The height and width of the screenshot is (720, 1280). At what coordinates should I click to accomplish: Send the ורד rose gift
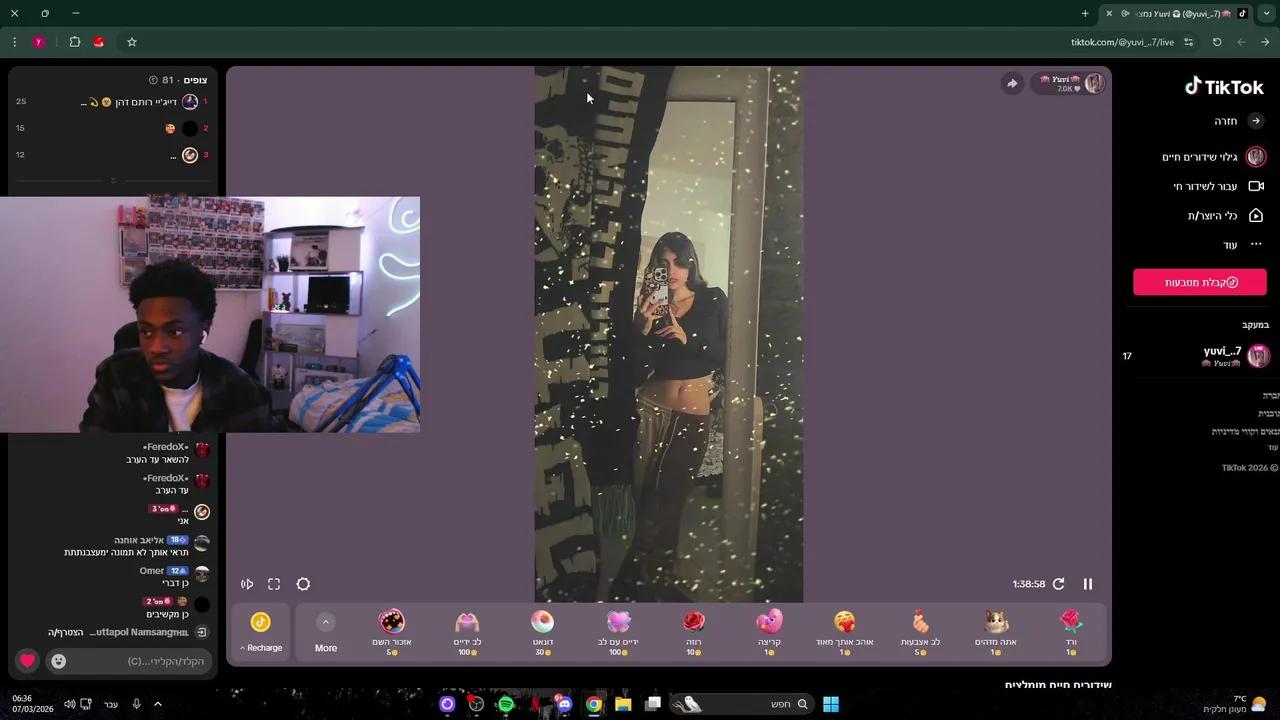point(1071,632)
